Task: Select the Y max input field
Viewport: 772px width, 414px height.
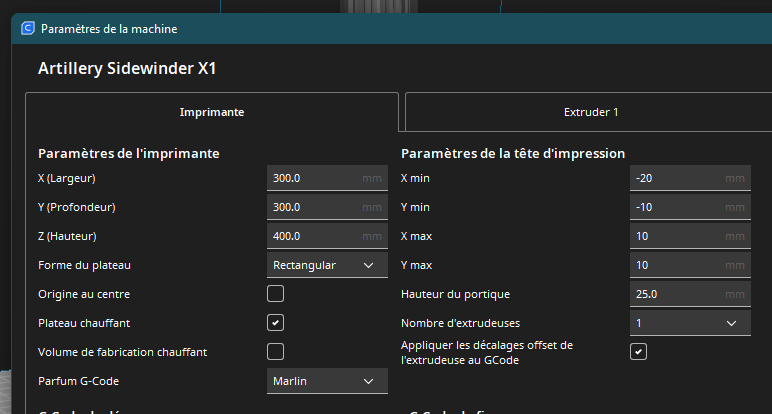Action: 678,265
